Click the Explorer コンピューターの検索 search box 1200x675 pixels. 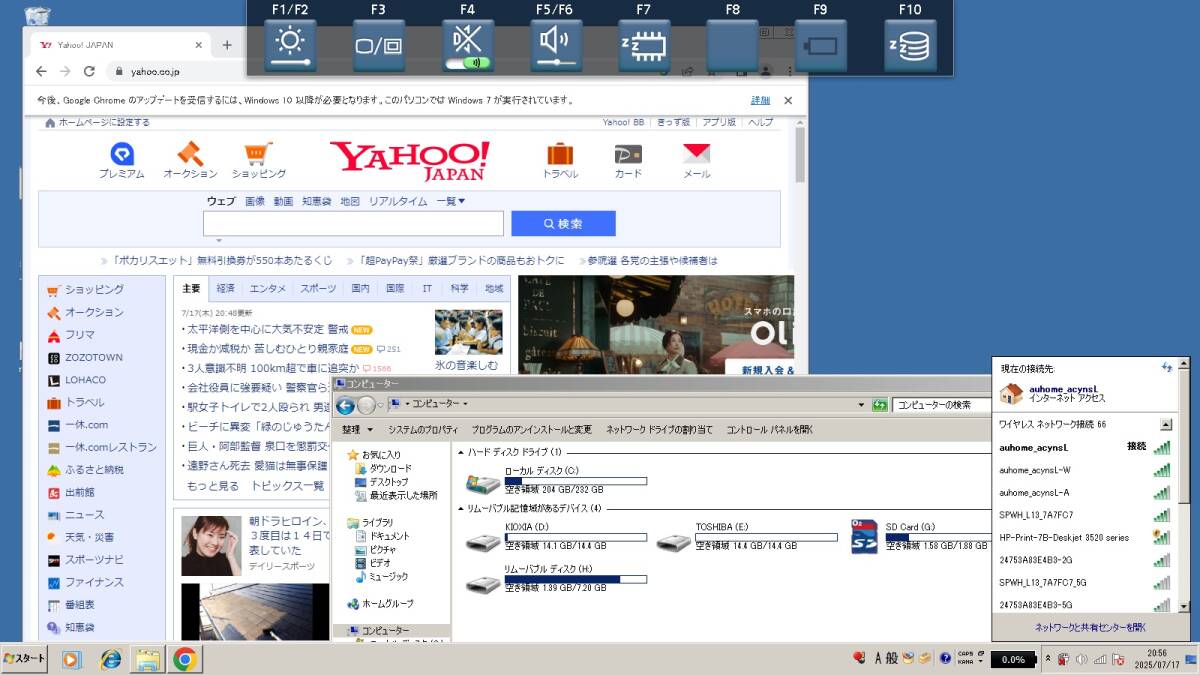(940, 405)
